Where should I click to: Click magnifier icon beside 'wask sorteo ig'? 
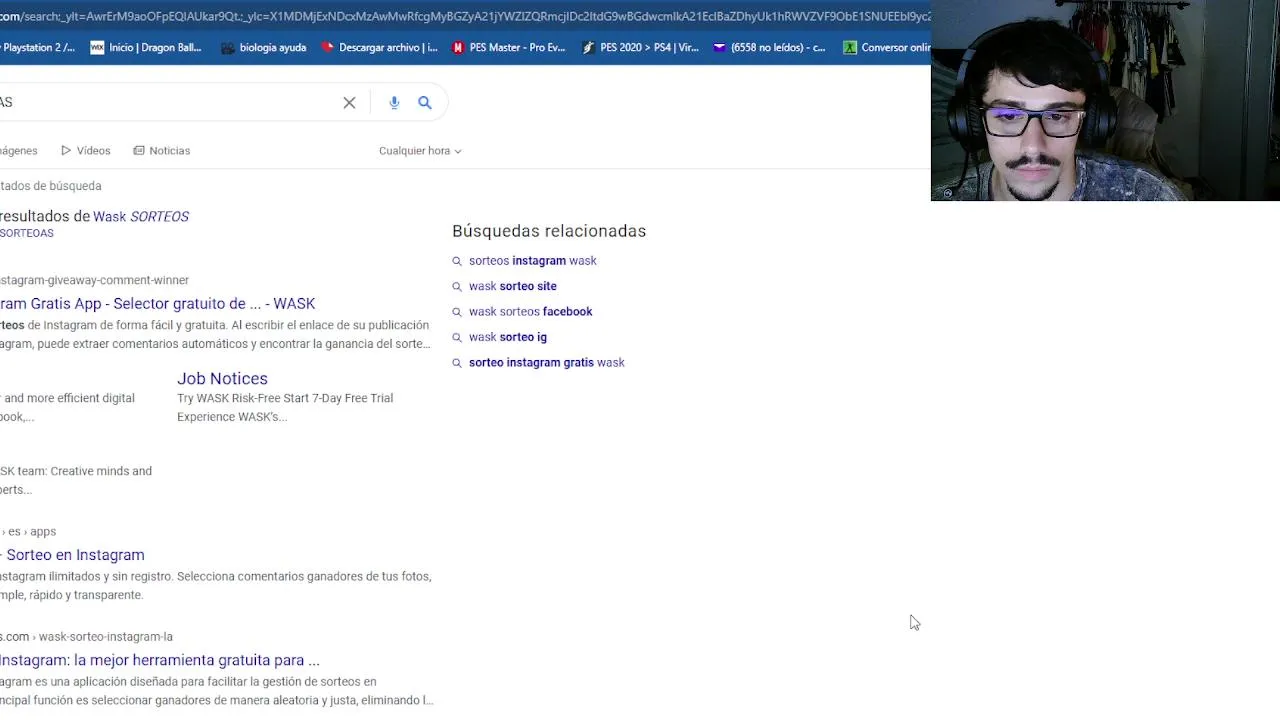pyautogui.click(x=457, y=338)
